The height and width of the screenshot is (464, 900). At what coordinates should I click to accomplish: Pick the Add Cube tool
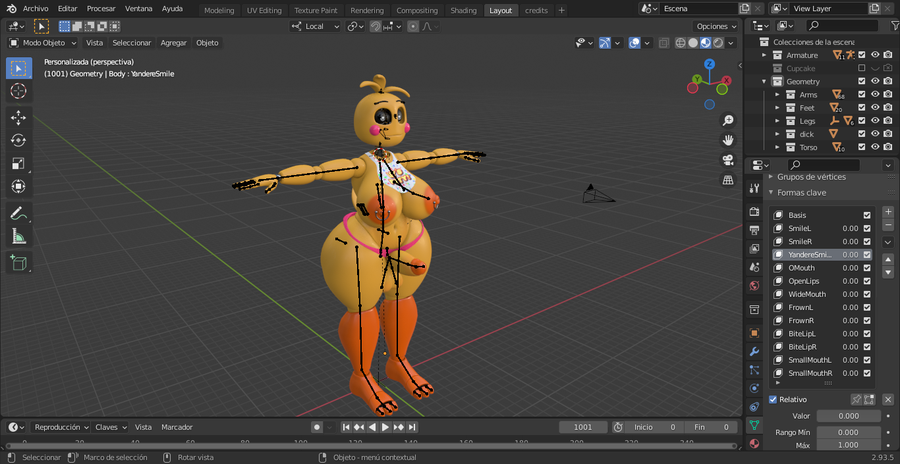pos(18,263)
